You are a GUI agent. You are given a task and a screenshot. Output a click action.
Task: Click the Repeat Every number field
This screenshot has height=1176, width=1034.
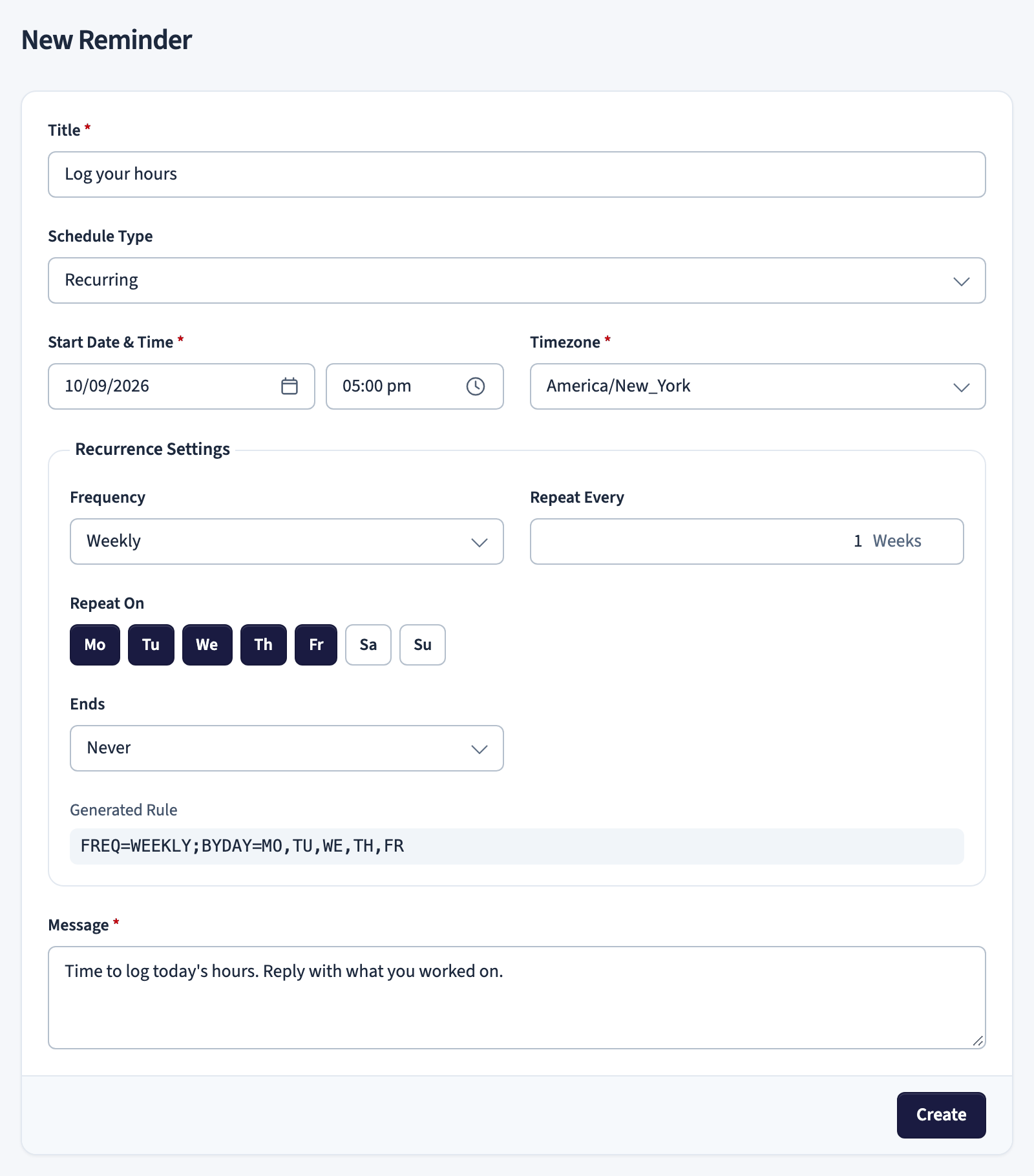(747, 541)
